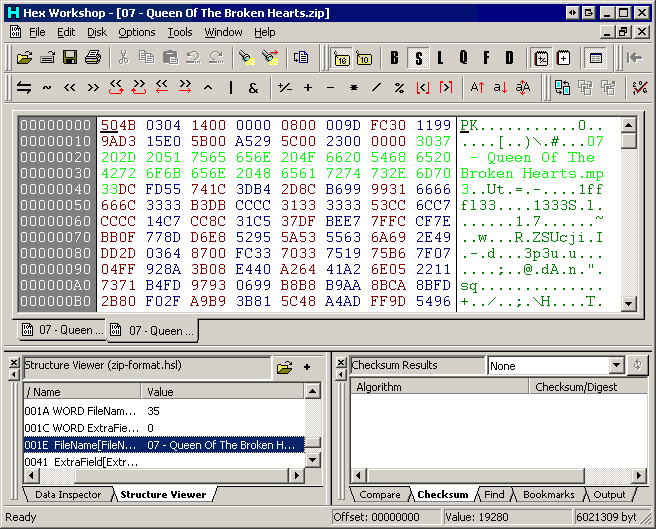Click the percent modulo operation icon
The image size is (656, 529).
coord(400,87)
